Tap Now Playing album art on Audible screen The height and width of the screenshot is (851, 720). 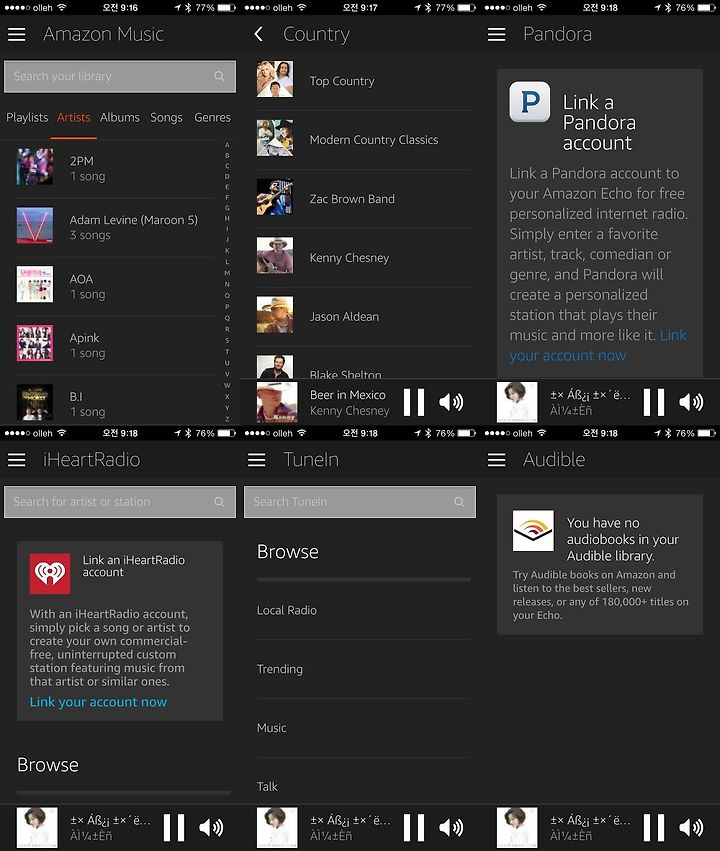pyautogui.click(x=517, y=828)
